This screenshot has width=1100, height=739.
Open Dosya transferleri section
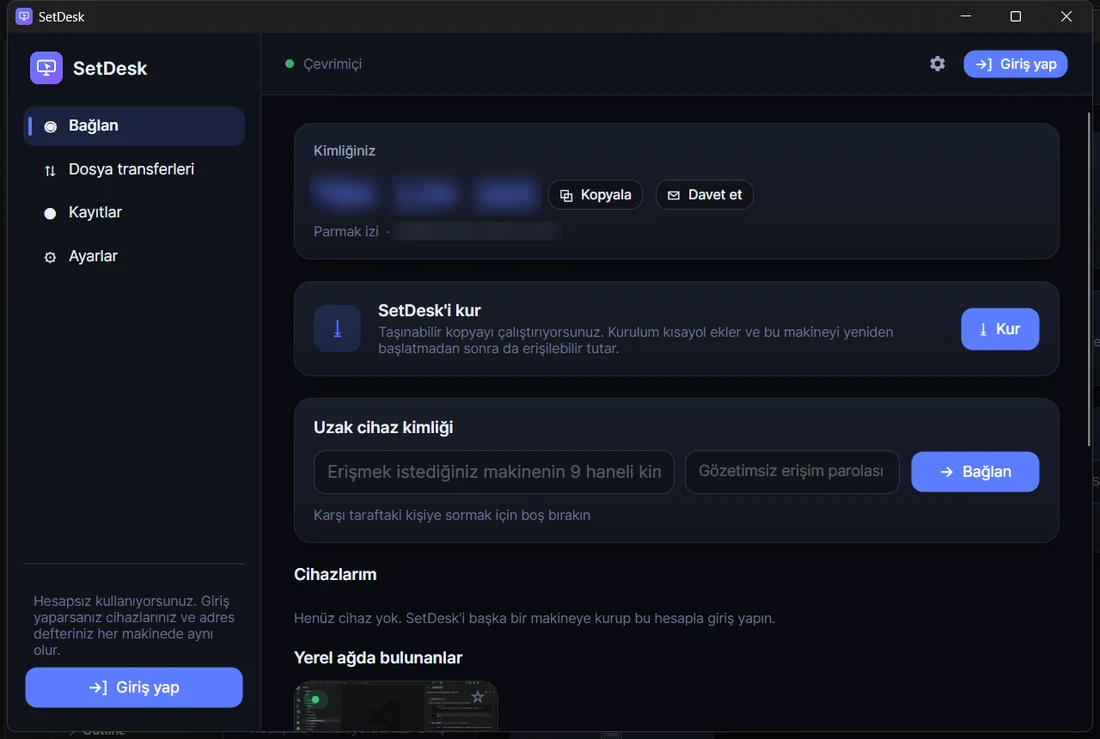134,170
